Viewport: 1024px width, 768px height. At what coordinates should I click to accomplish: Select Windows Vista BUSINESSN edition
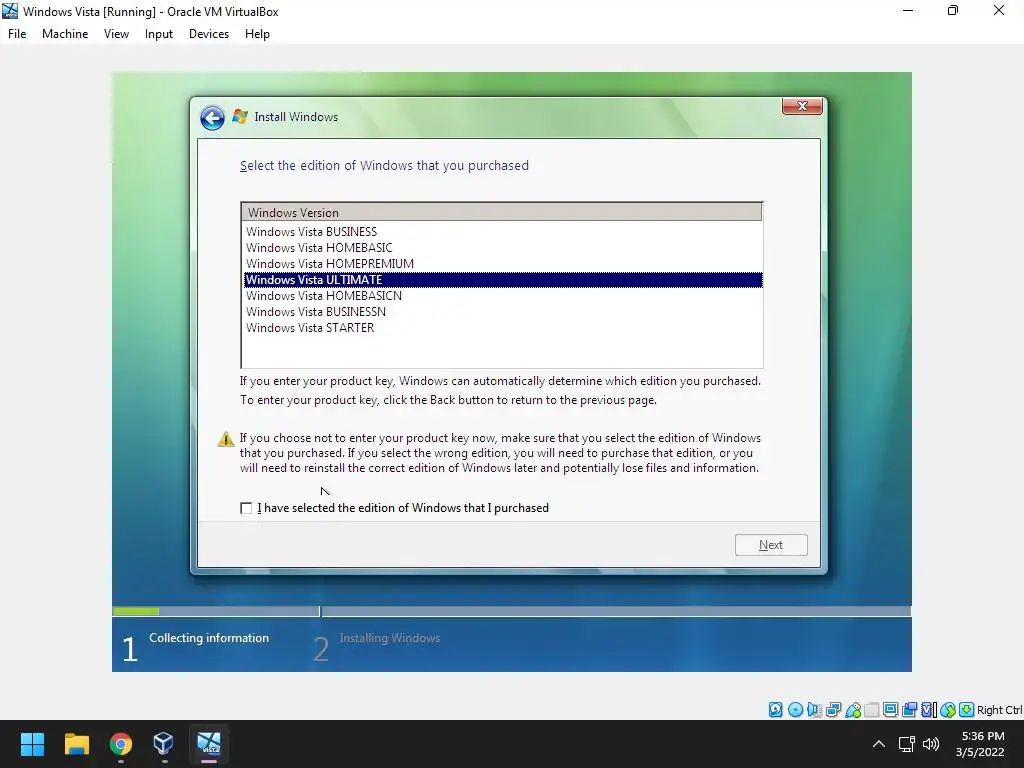tap(503, 312)
